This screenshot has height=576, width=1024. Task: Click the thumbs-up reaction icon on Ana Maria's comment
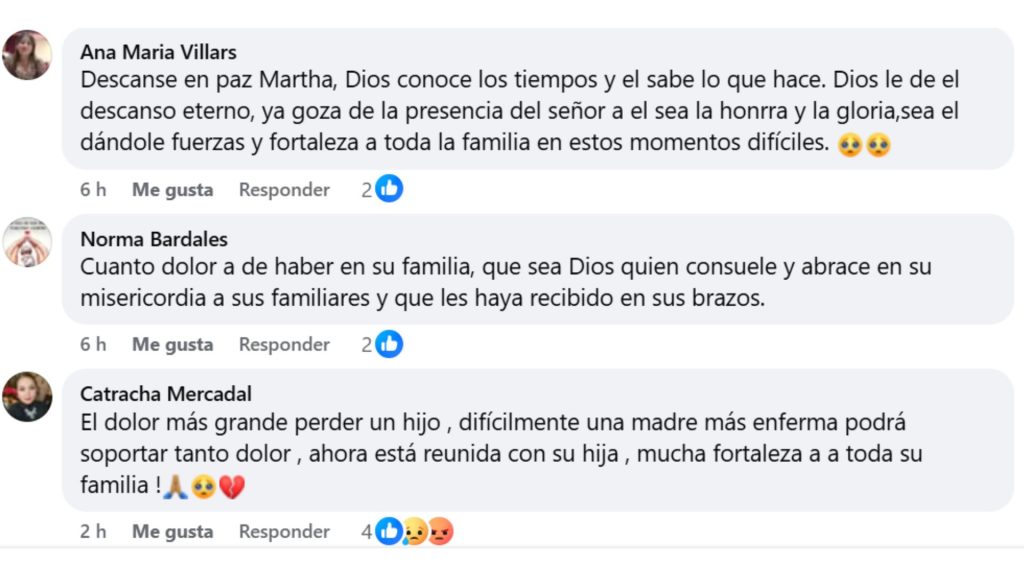tap(390, 189)
